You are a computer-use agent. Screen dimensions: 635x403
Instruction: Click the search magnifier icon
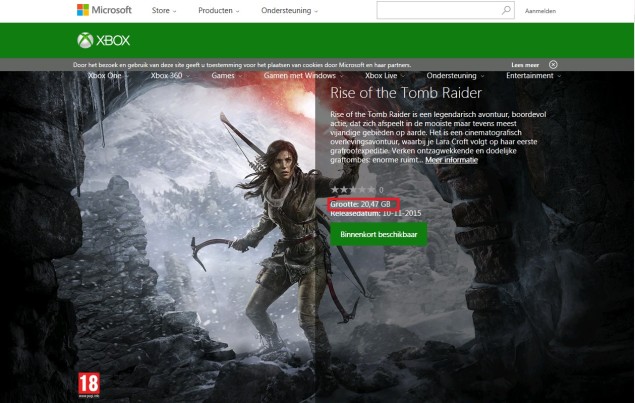[507, 11]
